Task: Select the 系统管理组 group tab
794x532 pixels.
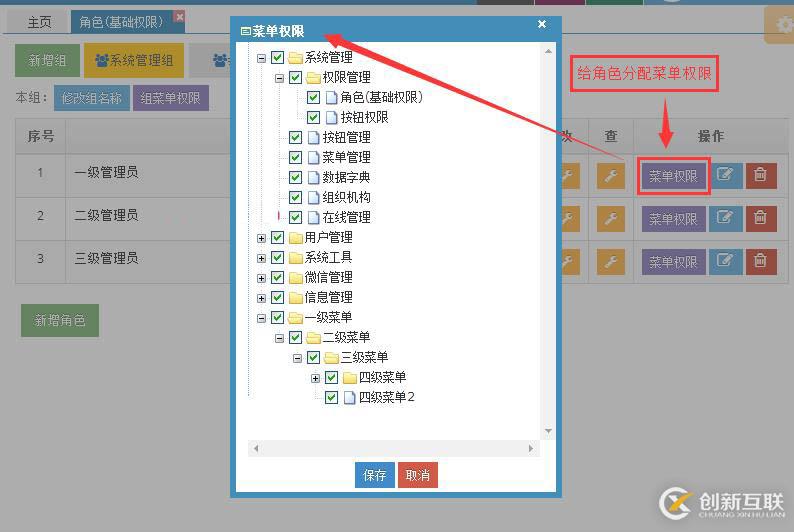Action: [x=134, y=60]
